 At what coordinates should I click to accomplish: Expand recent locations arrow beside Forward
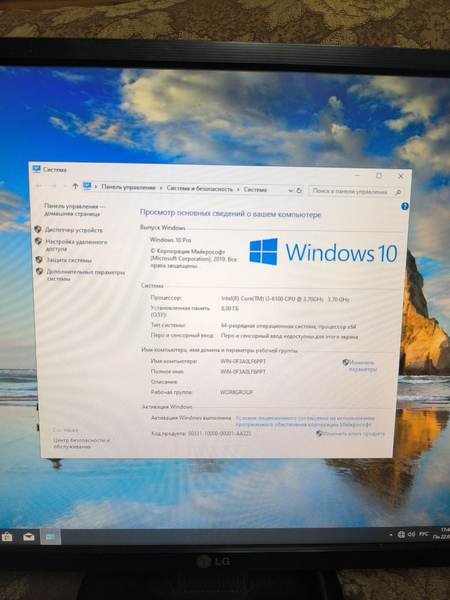[x=65, y=186]
